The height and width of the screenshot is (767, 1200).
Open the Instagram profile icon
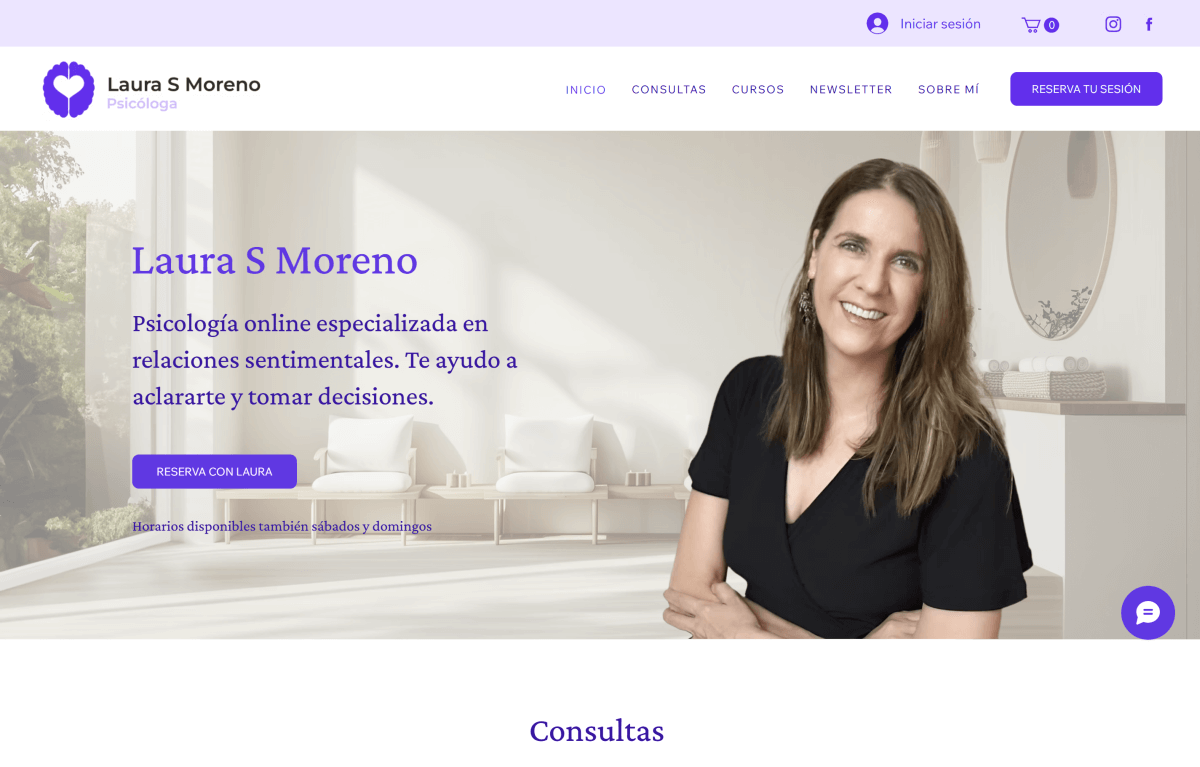[x=1113, y=24]
